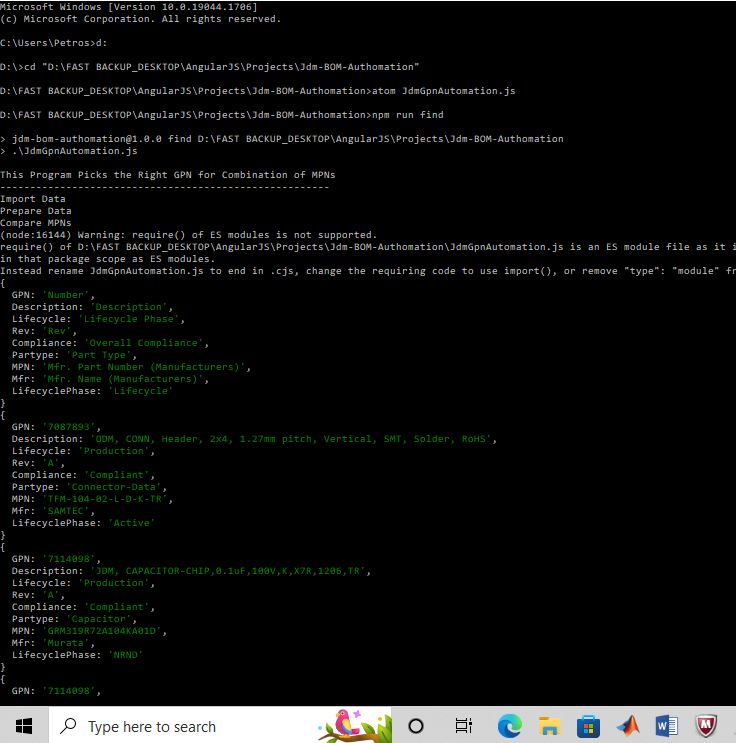The image size is (736, 743).
Task: Launch Microsoft Edge from the taskbar
Action: point(509,725)
